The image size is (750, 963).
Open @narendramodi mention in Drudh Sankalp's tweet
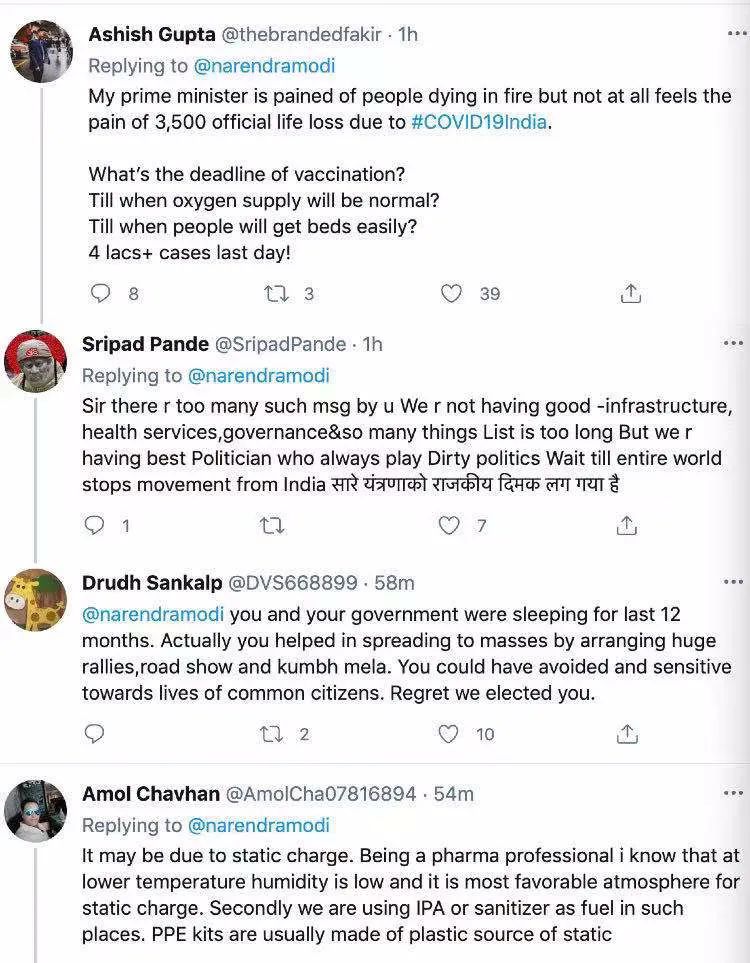point(153,614)
